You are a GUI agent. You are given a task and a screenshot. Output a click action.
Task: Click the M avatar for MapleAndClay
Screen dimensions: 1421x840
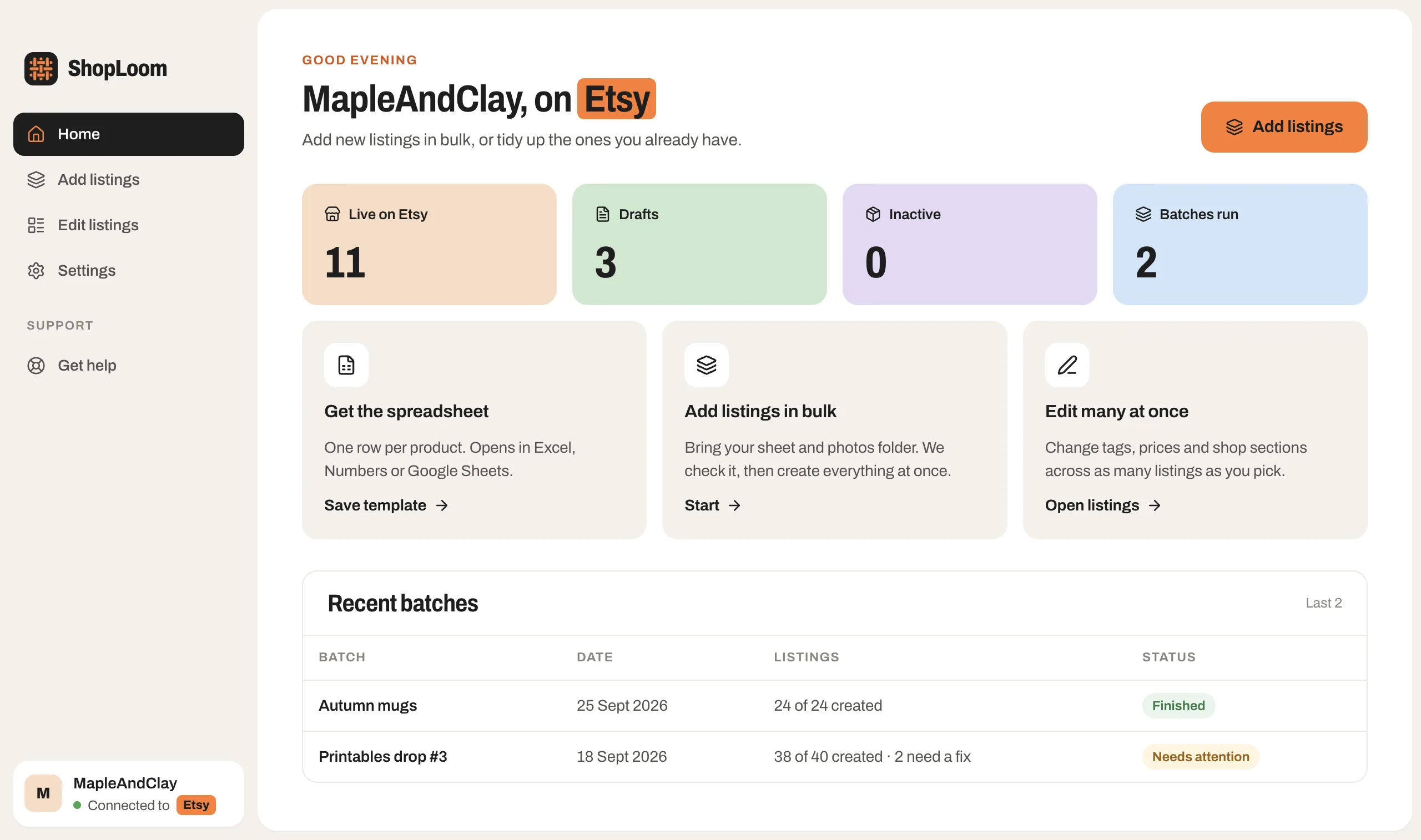click(43, 793)
